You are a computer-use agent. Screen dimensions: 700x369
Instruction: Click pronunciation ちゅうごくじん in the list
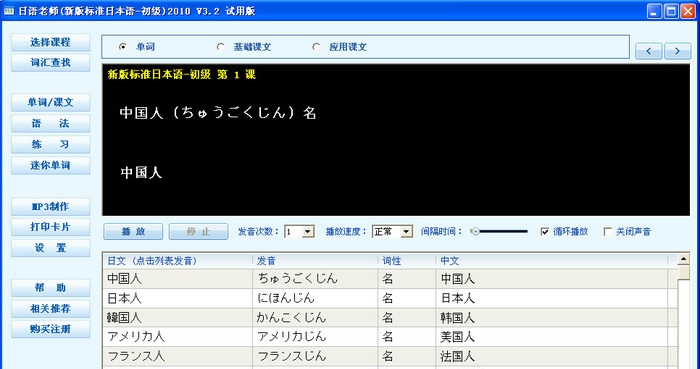[315, 279]
